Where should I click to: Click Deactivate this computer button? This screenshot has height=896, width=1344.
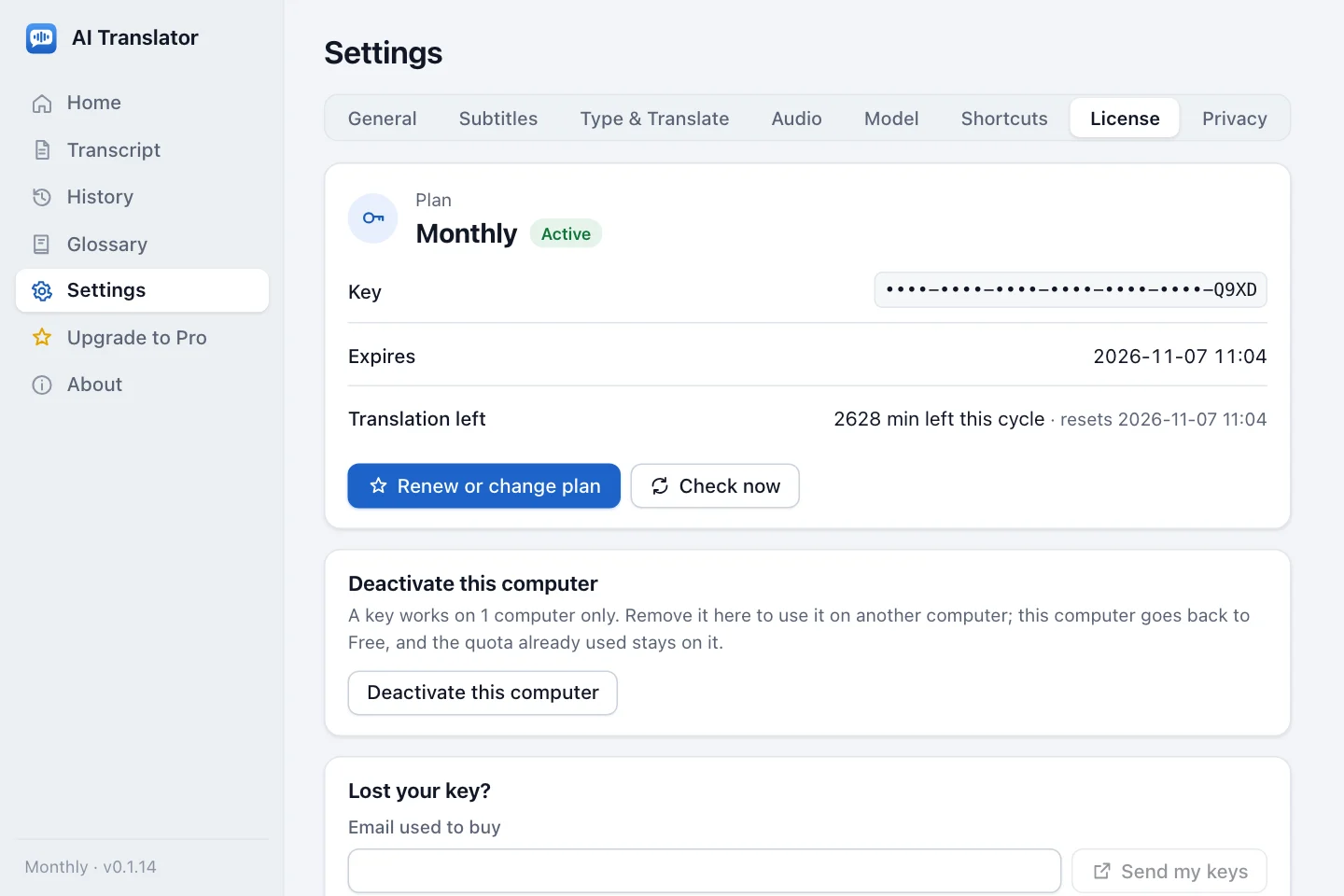[483, 693]
